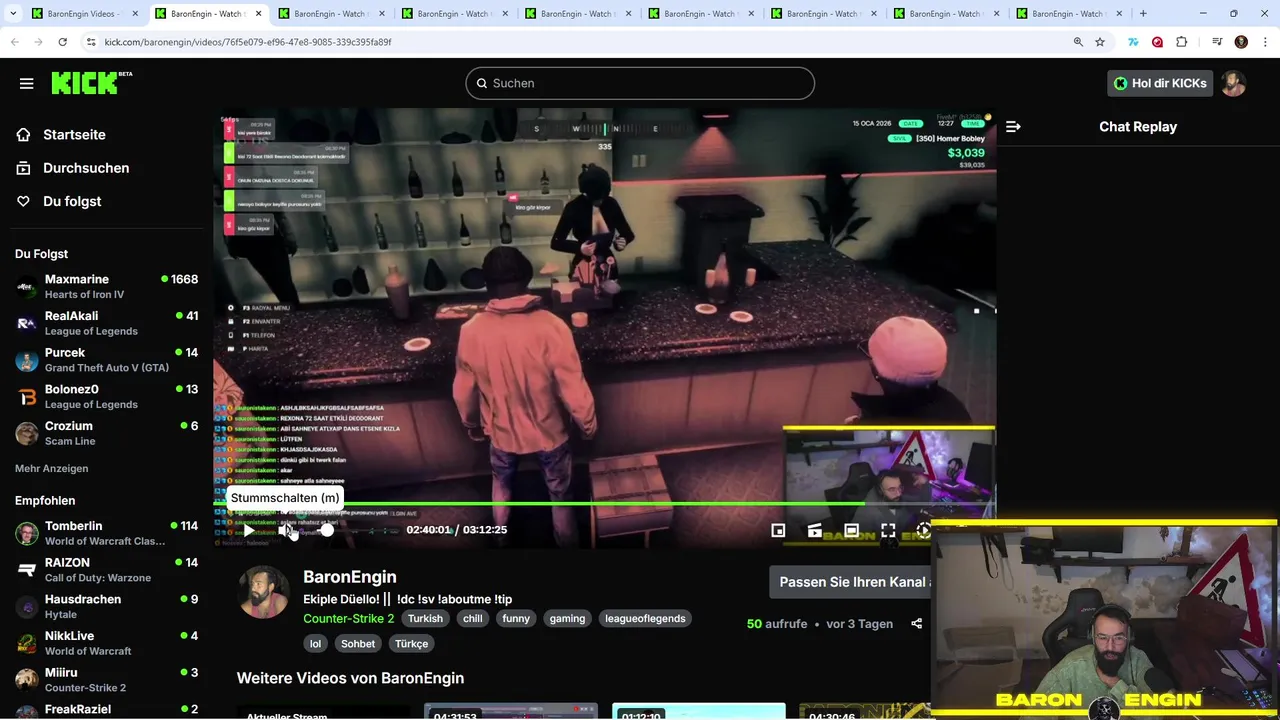The image size is (1280, 720).
Task: Mute the video with the speaker icon
Action: click(x=287, y=530)
